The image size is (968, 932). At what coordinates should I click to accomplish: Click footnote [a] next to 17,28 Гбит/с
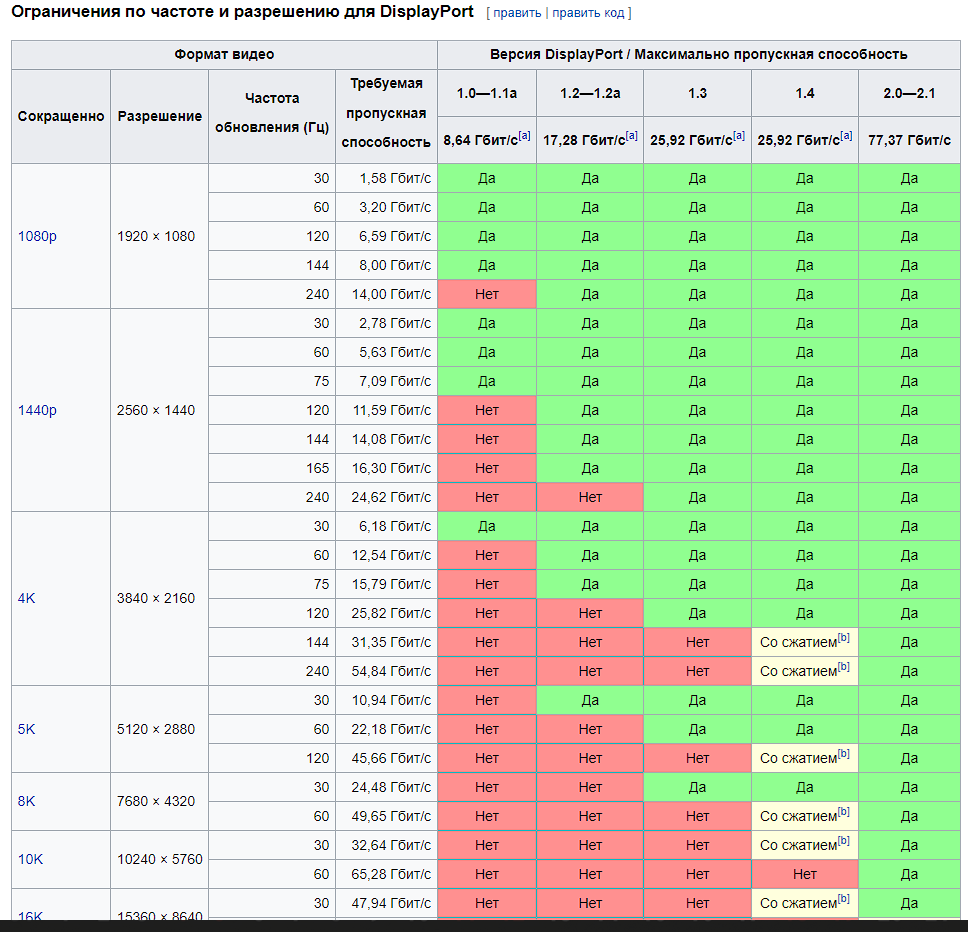point(631,136)
